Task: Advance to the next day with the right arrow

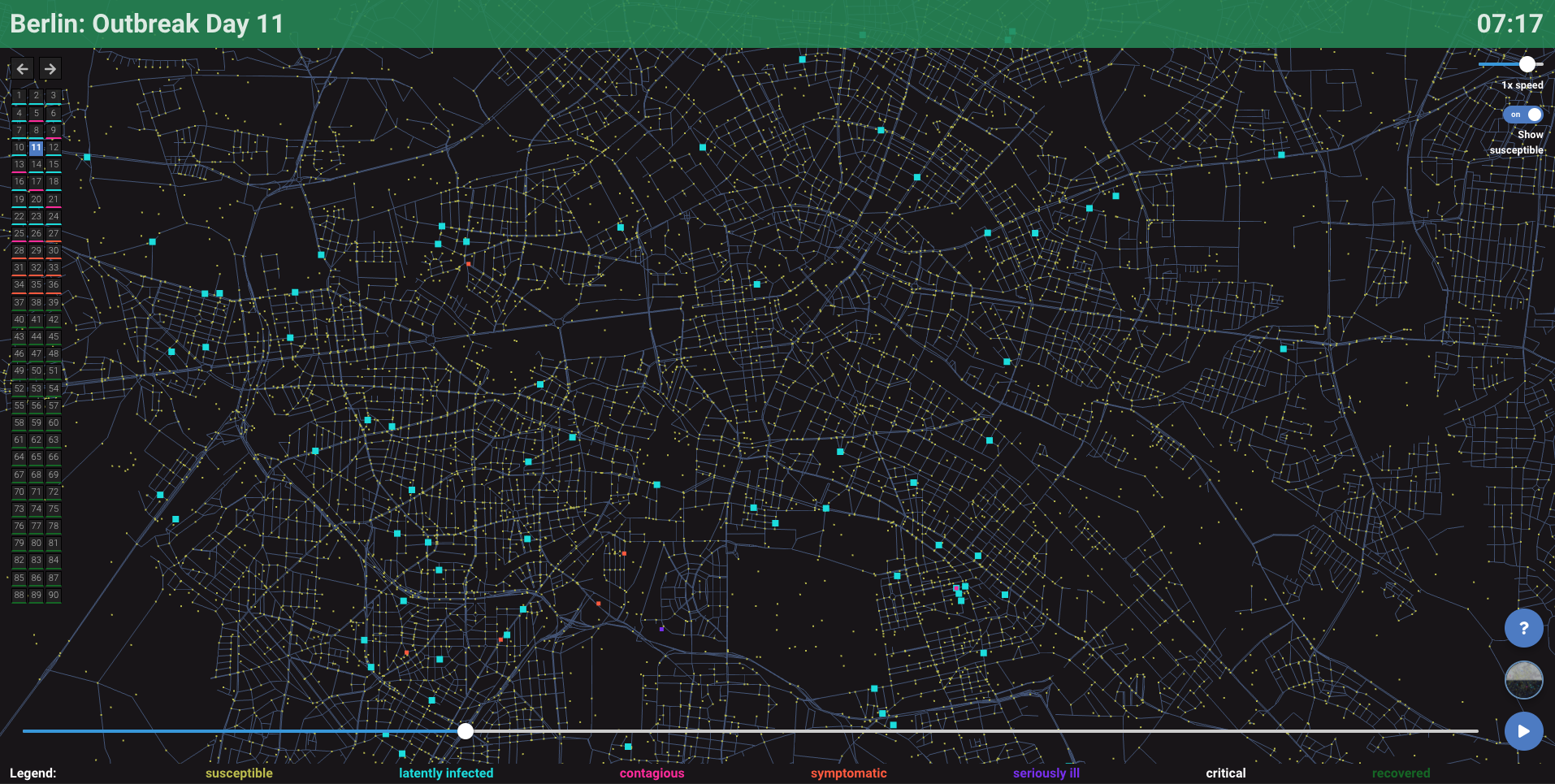Action: (50, 69)
